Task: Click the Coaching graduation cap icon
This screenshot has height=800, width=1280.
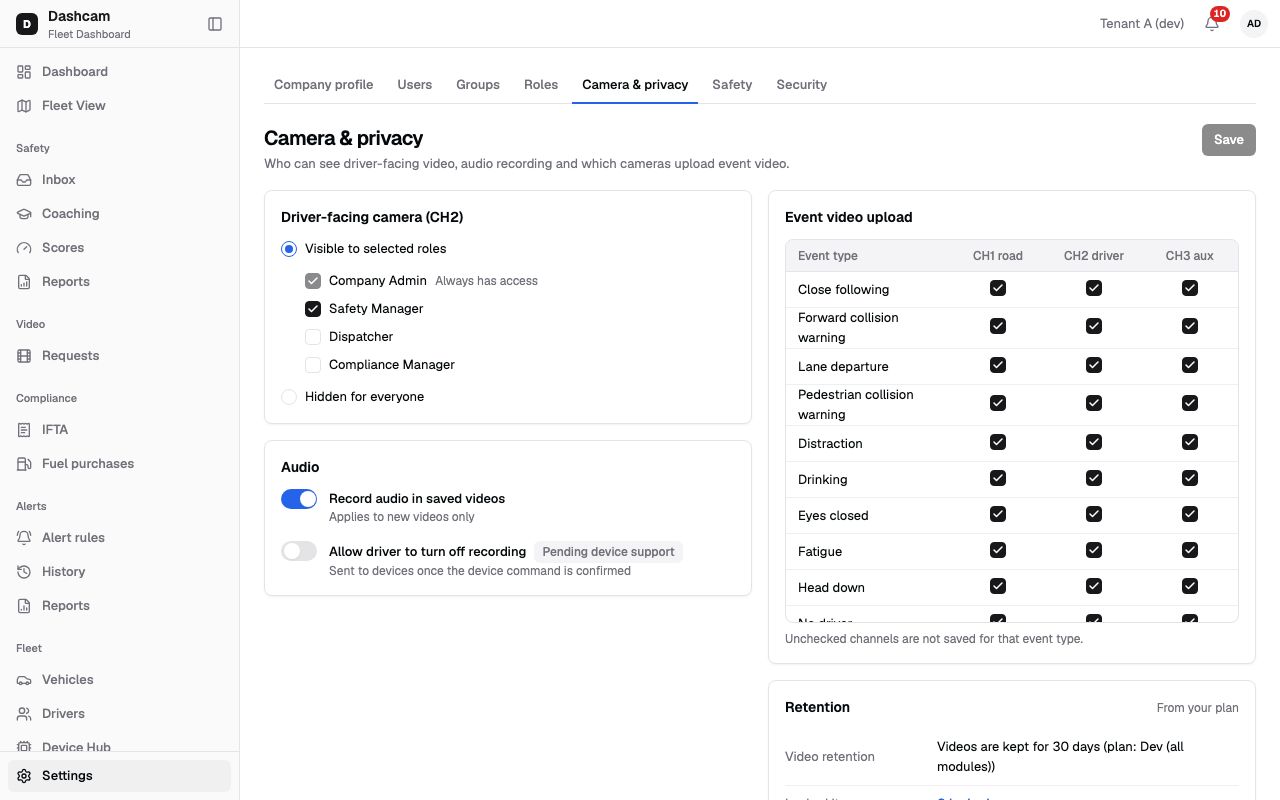Action: (x=24, y=214)
